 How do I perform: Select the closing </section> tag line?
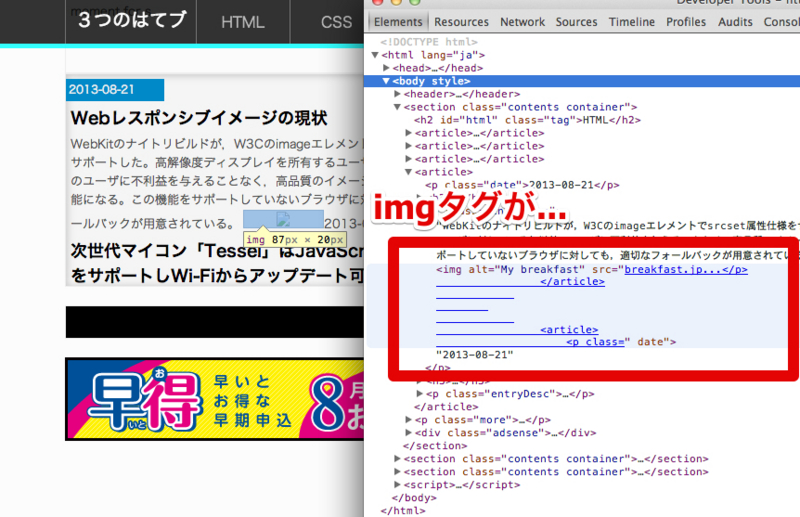(x=435, y=446)
